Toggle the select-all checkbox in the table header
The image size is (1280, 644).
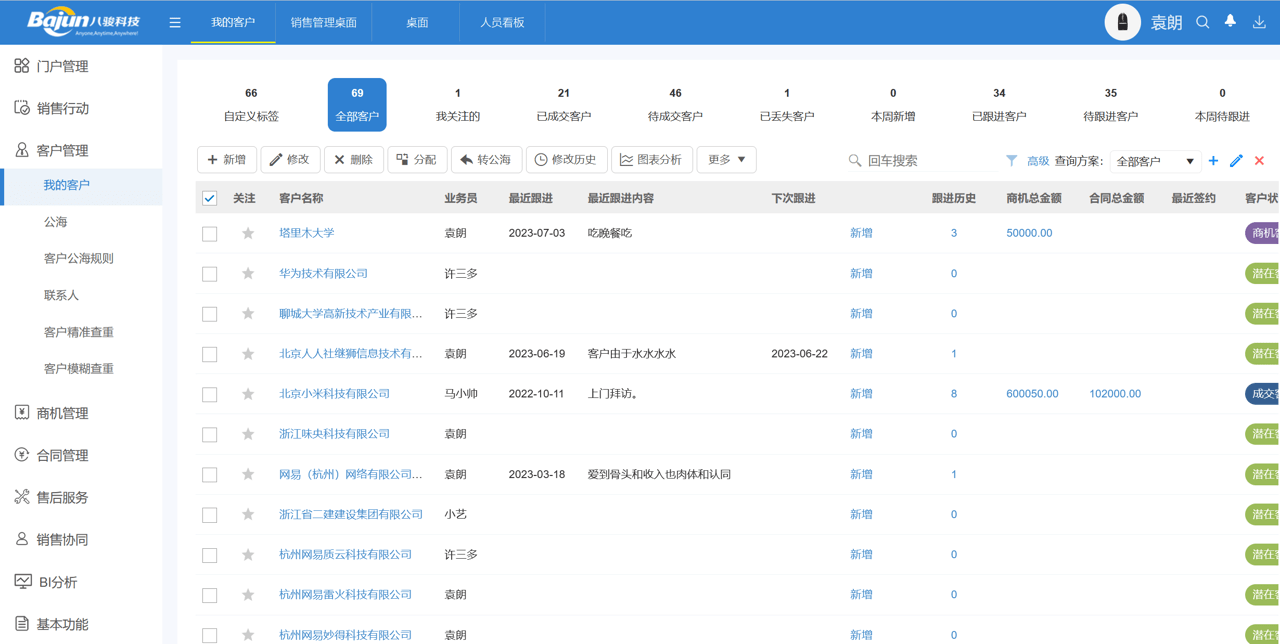pos(209,198)
